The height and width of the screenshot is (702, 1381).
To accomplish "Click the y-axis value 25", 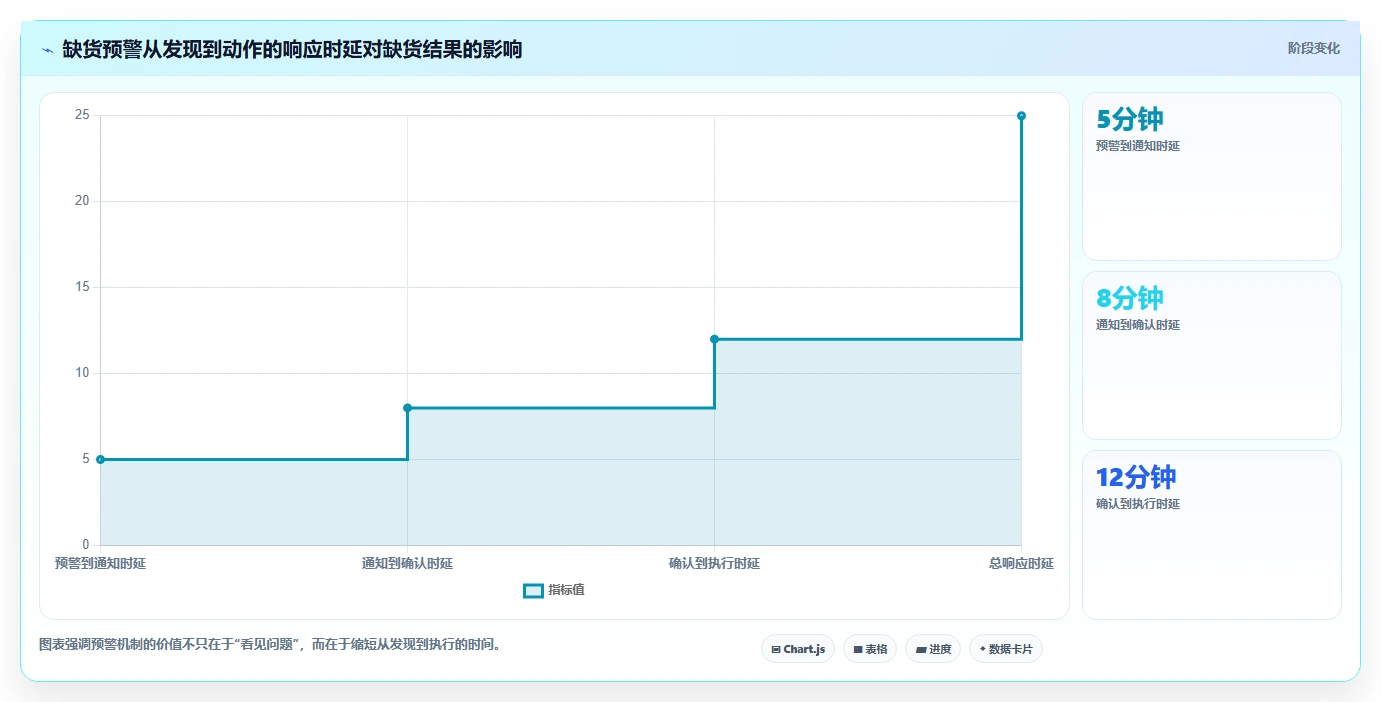I will coord(82,115).
